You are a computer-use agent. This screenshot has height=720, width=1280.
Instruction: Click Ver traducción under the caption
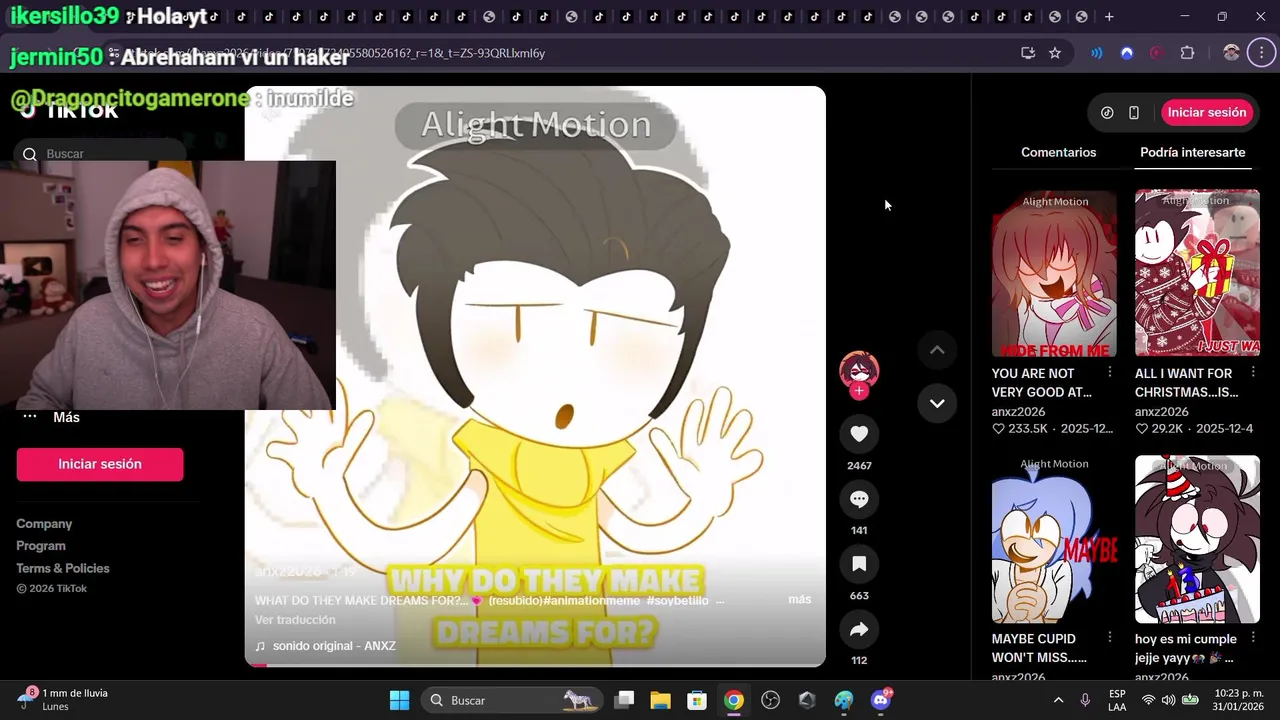point(295,620)
